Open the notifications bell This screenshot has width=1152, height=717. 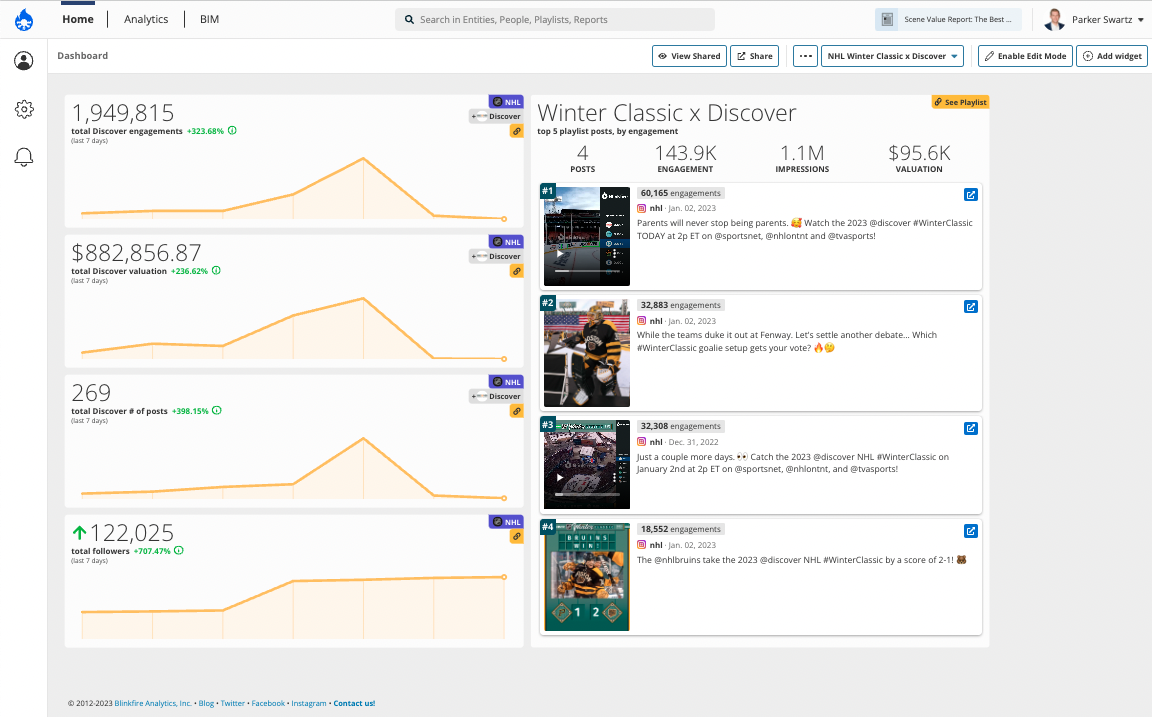pos(24,156)
